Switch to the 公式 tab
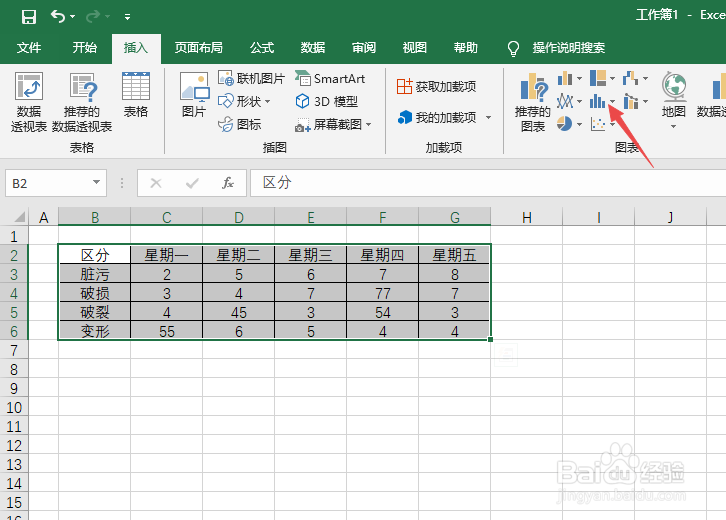726x520 pixels. (x=262, y=48)
